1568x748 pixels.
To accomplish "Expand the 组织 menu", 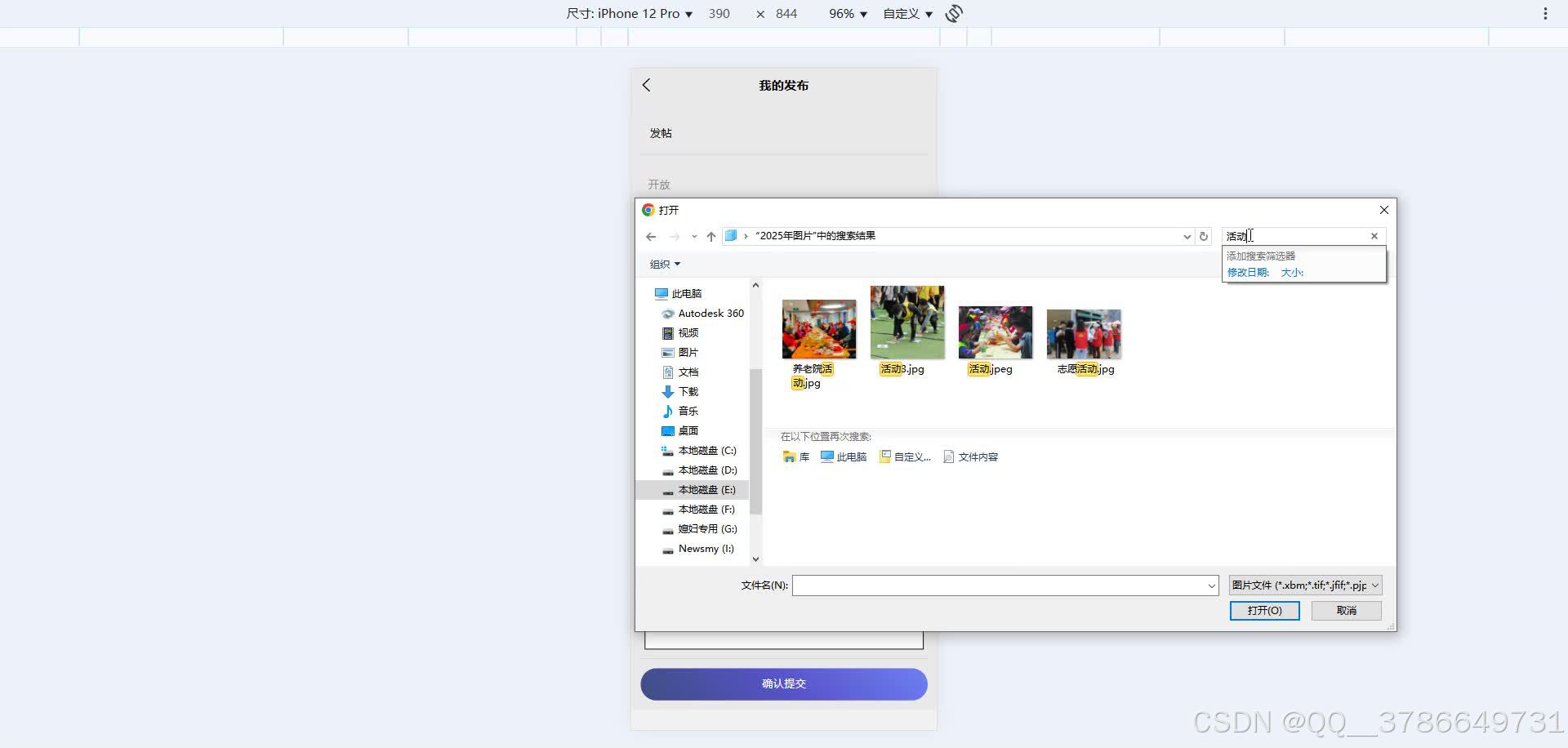I will click(x=665, y=264).
